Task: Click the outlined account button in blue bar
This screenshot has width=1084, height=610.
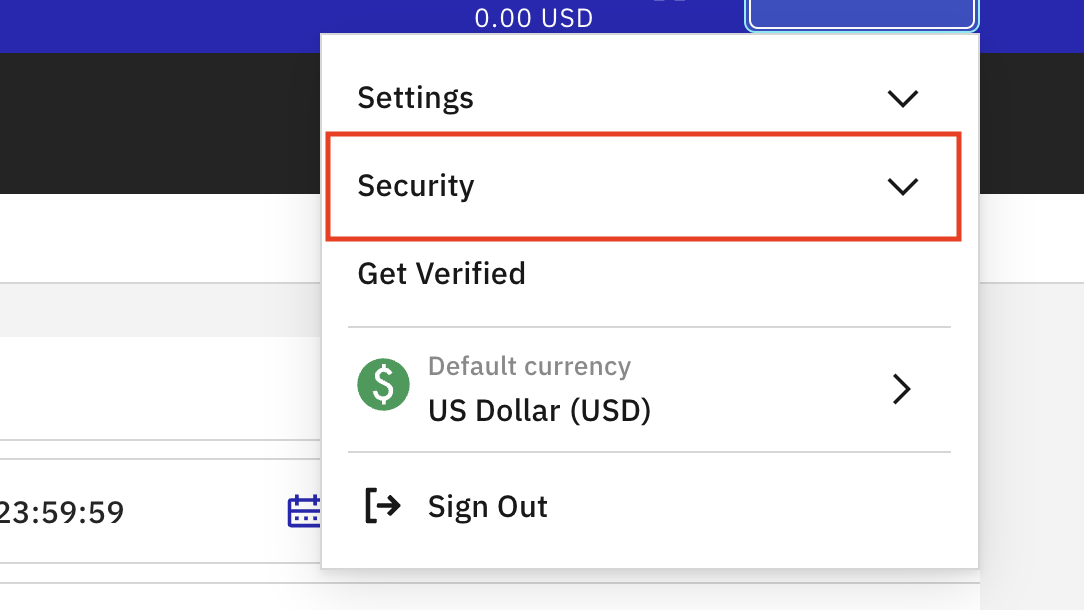Action: [861, 14]
